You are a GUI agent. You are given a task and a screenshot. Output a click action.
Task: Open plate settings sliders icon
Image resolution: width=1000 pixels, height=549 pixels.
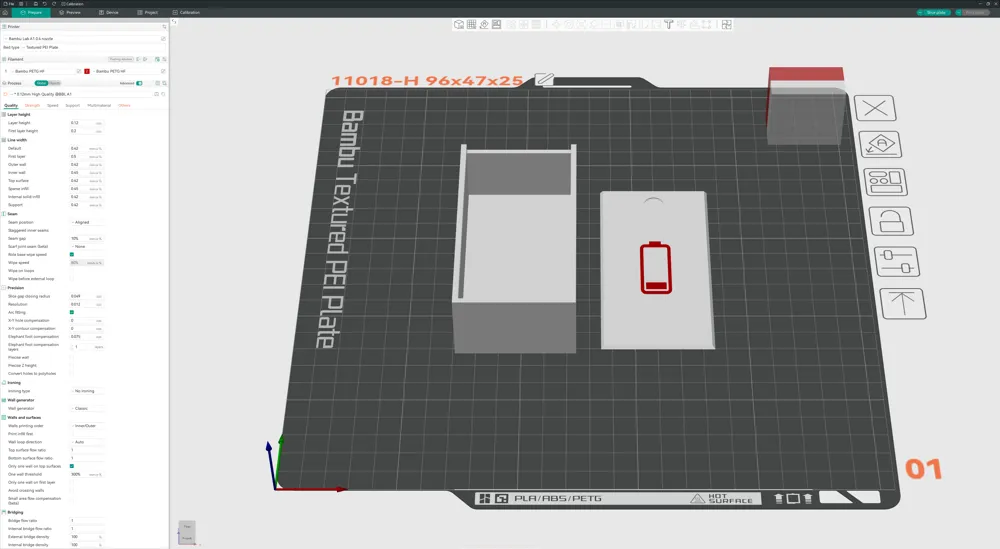pyautogui.click(x=897, y=261)
